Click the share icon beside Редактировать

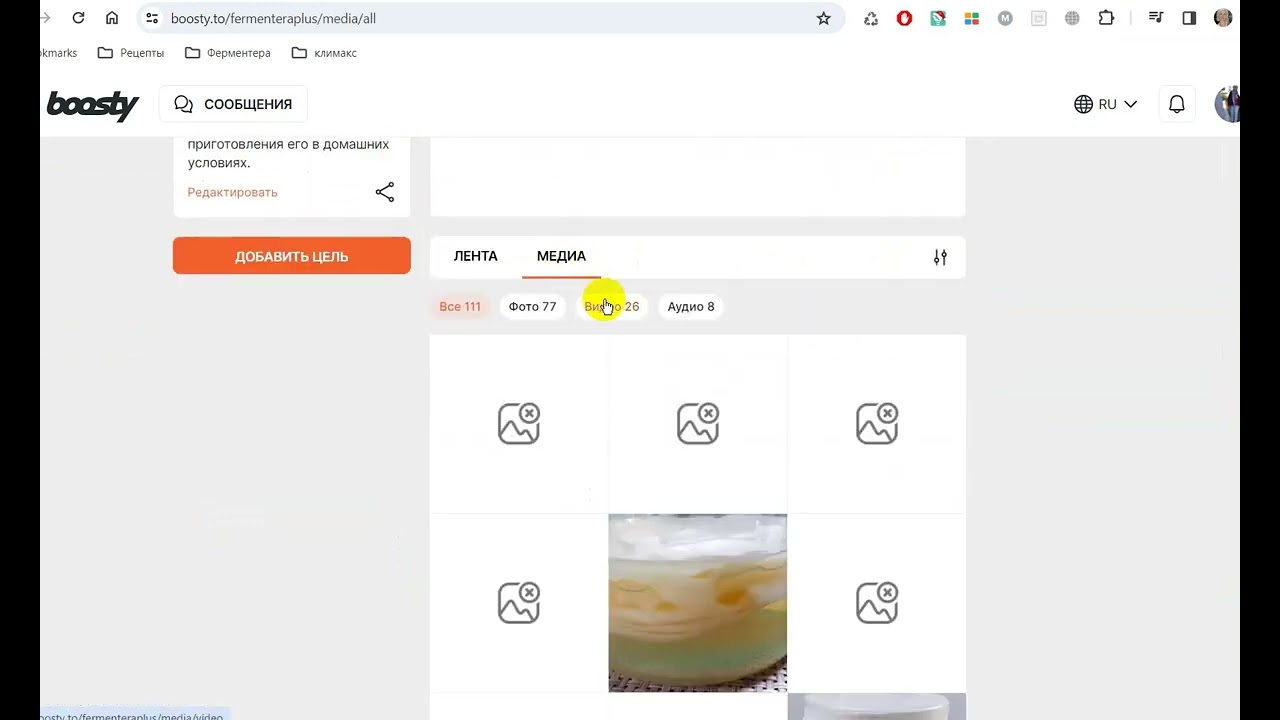tap(385, 192)
